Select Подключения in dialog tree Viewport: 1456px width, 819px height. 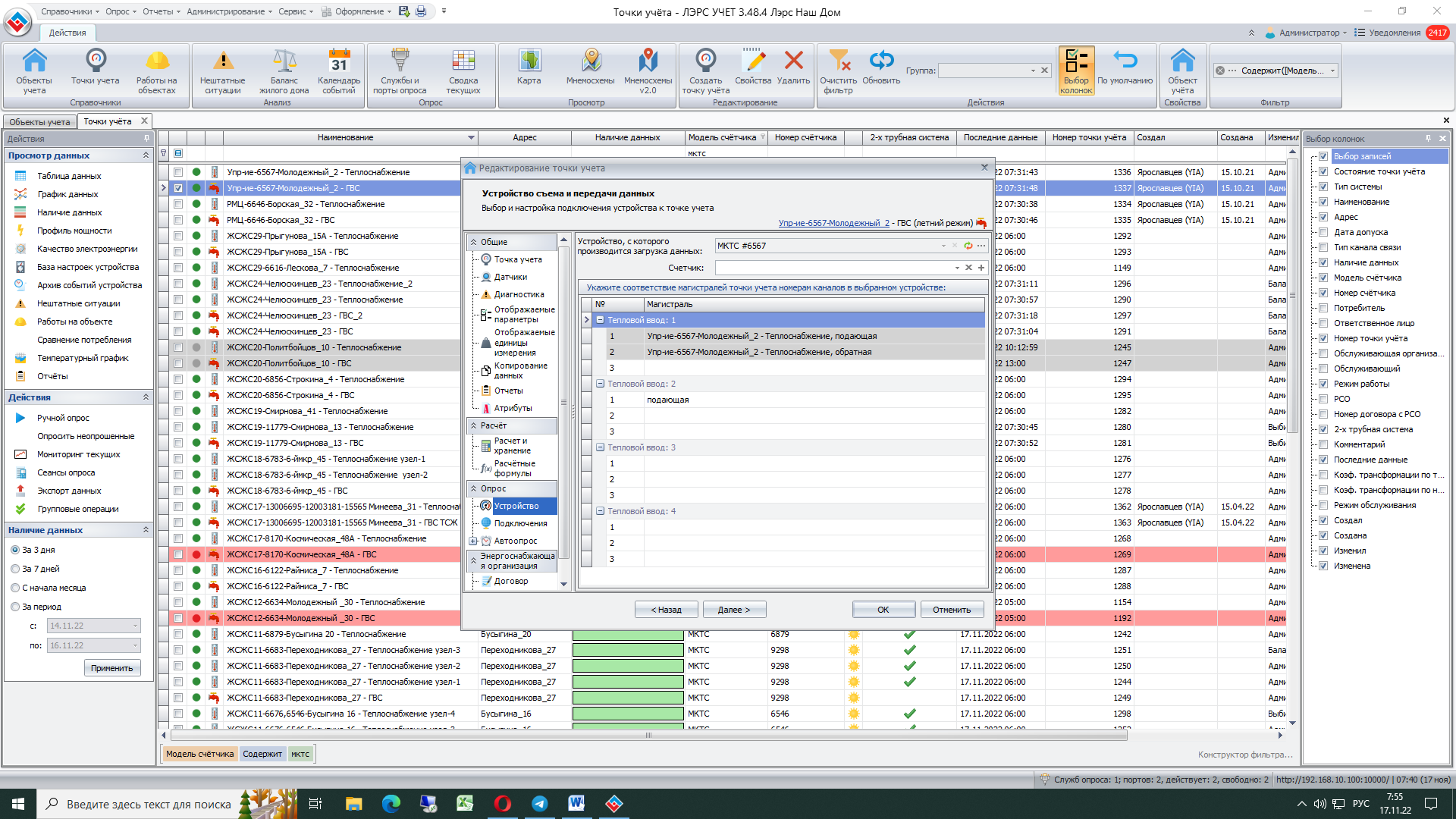point(520,523)
